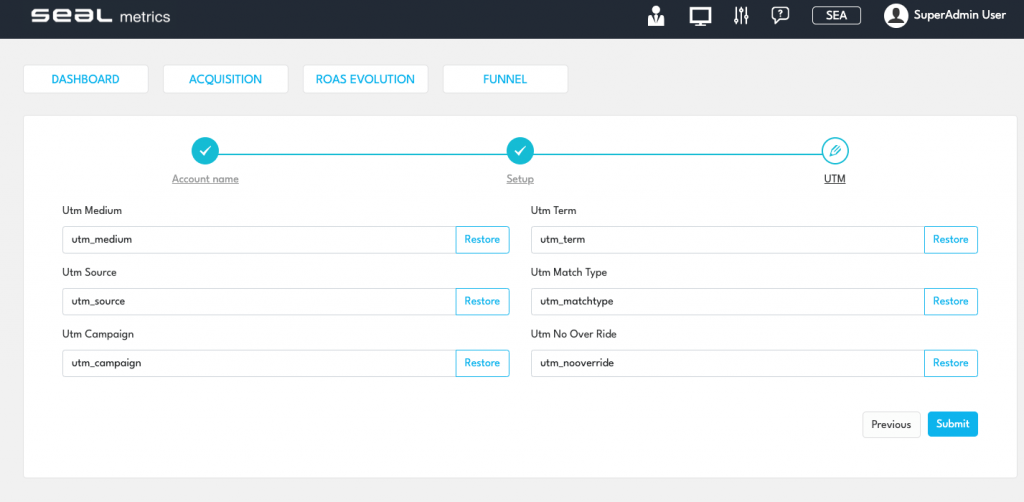Viewport: 1024px width, 502px height.
Task: Click the help question bubble icon
Action: [x=781, y=16]
